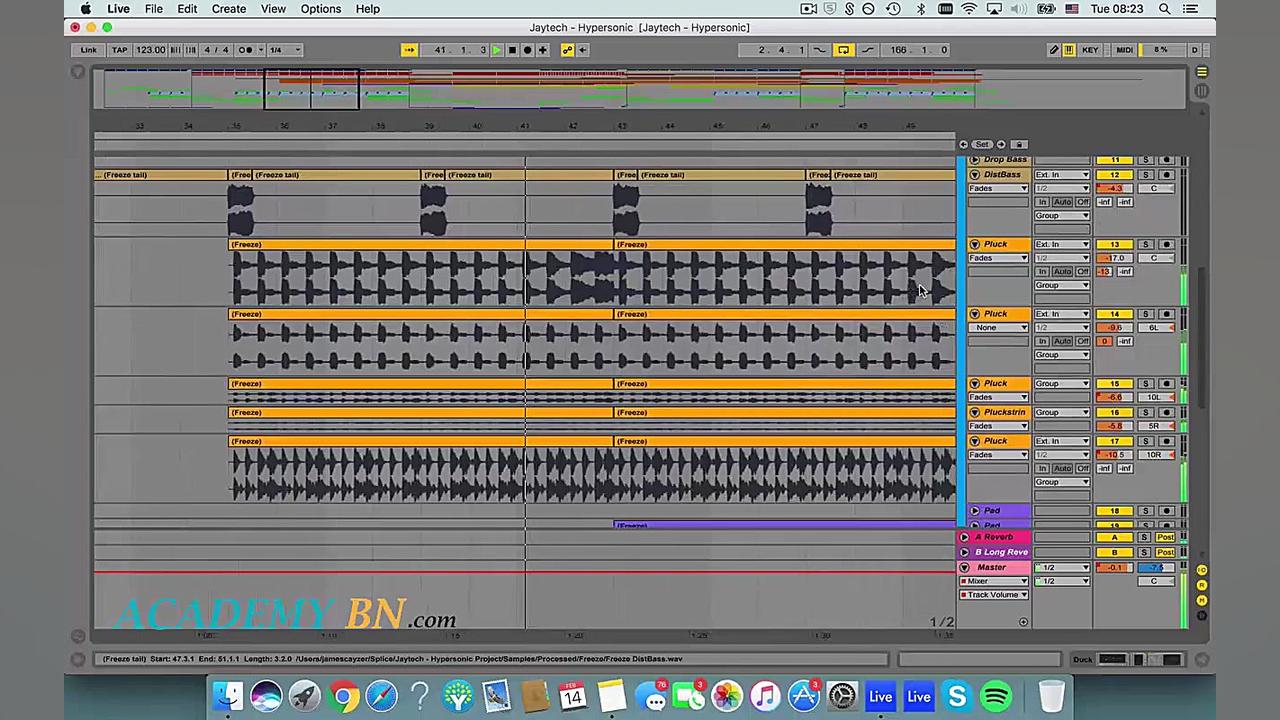Click track 17 pan control 10R

pyautogui.click(x=1154, y=455)
